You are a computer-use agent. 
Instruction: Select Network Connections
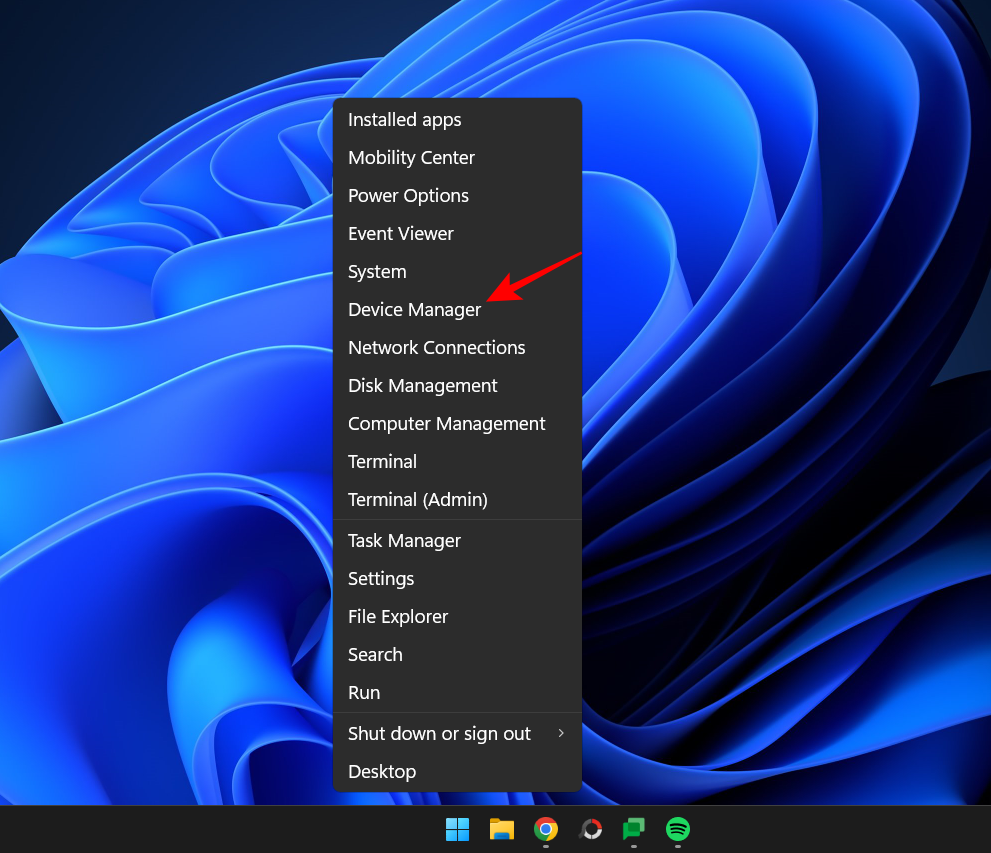[436, 347]
